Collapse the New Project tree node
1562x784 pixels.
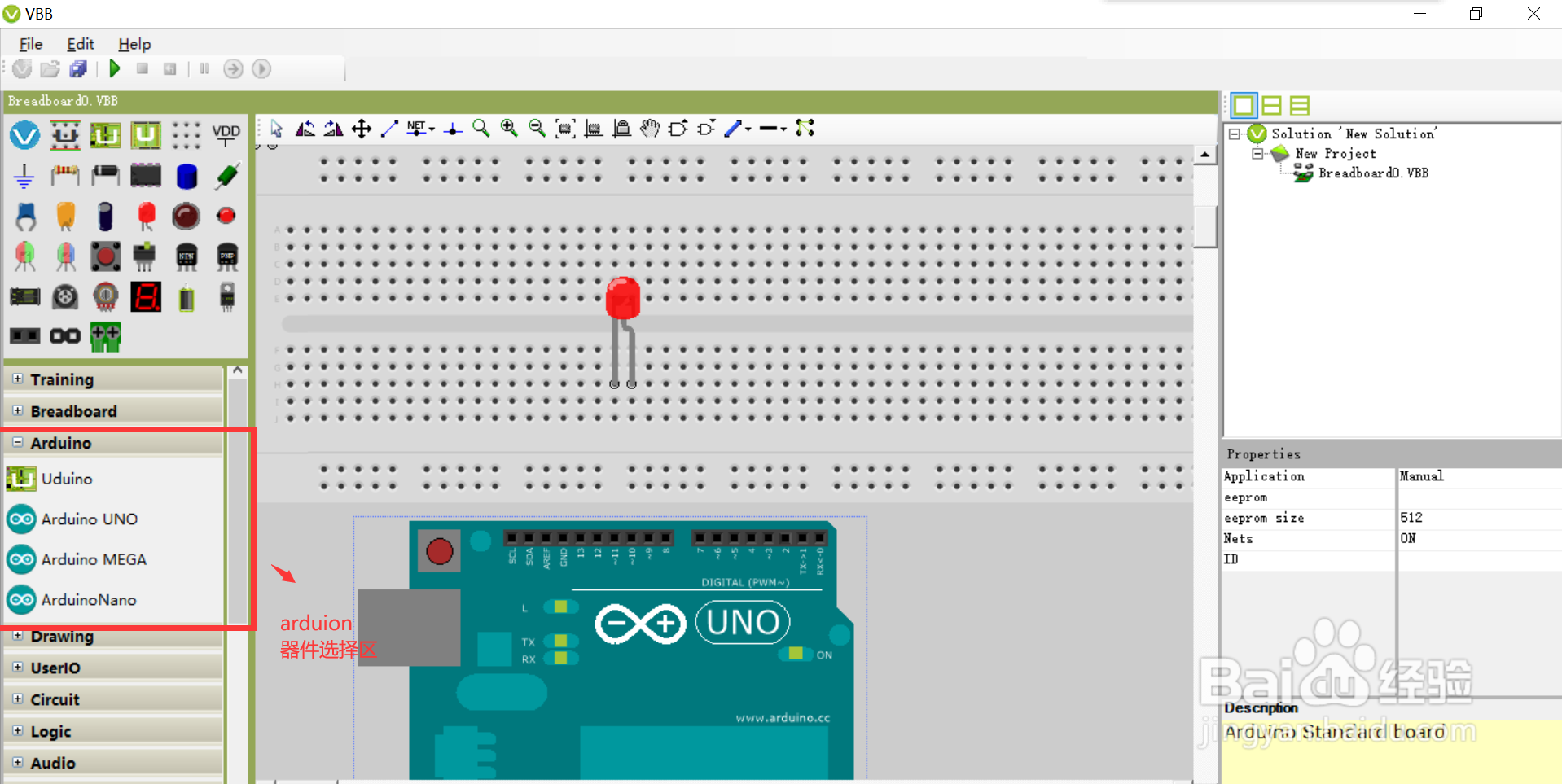pos(1257,153)
